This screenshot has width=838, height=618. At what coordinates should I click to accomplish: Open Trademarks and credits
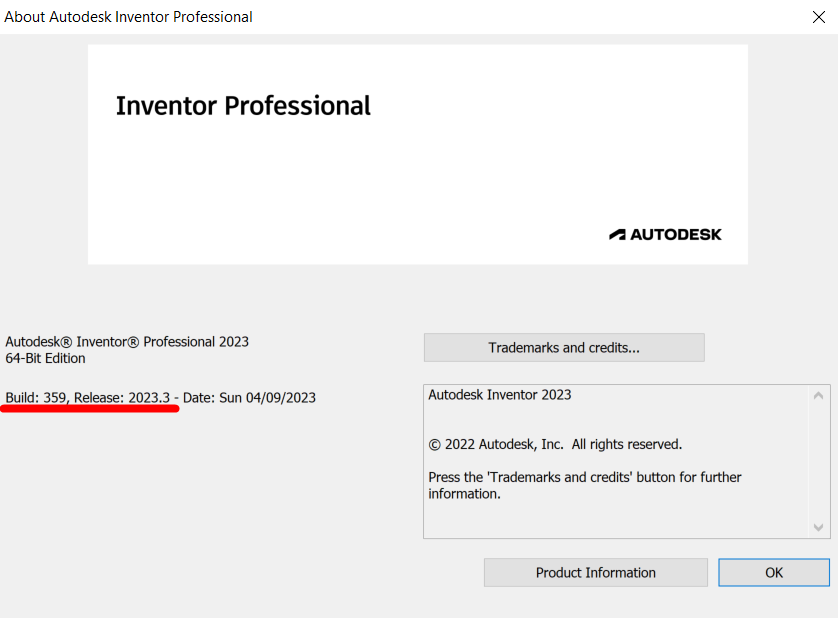564,348
